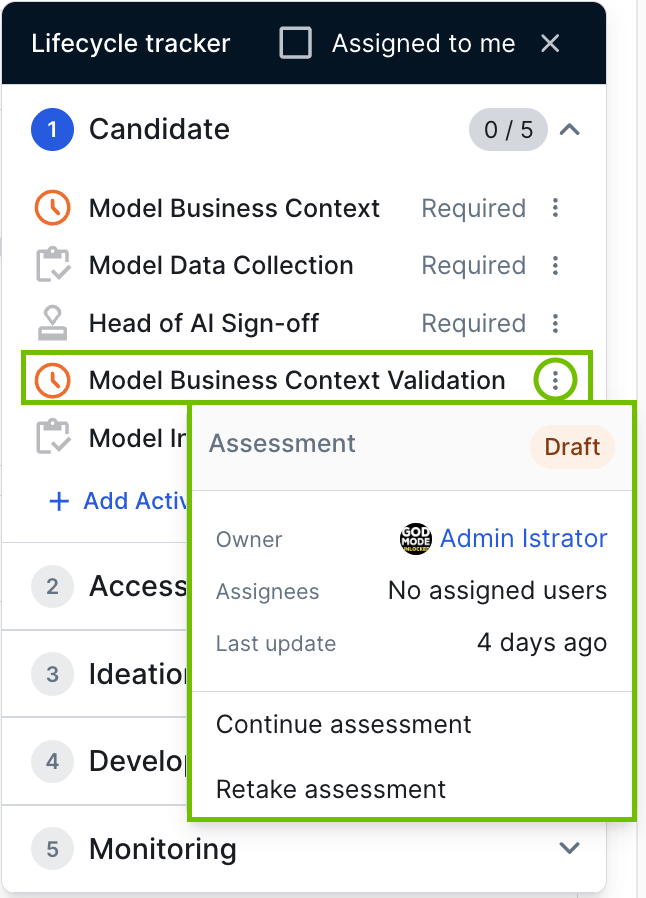Click the stamp icon beside Head of AI Sign-off
Viewport: 646px width, 898px height.
click(52, 323)
